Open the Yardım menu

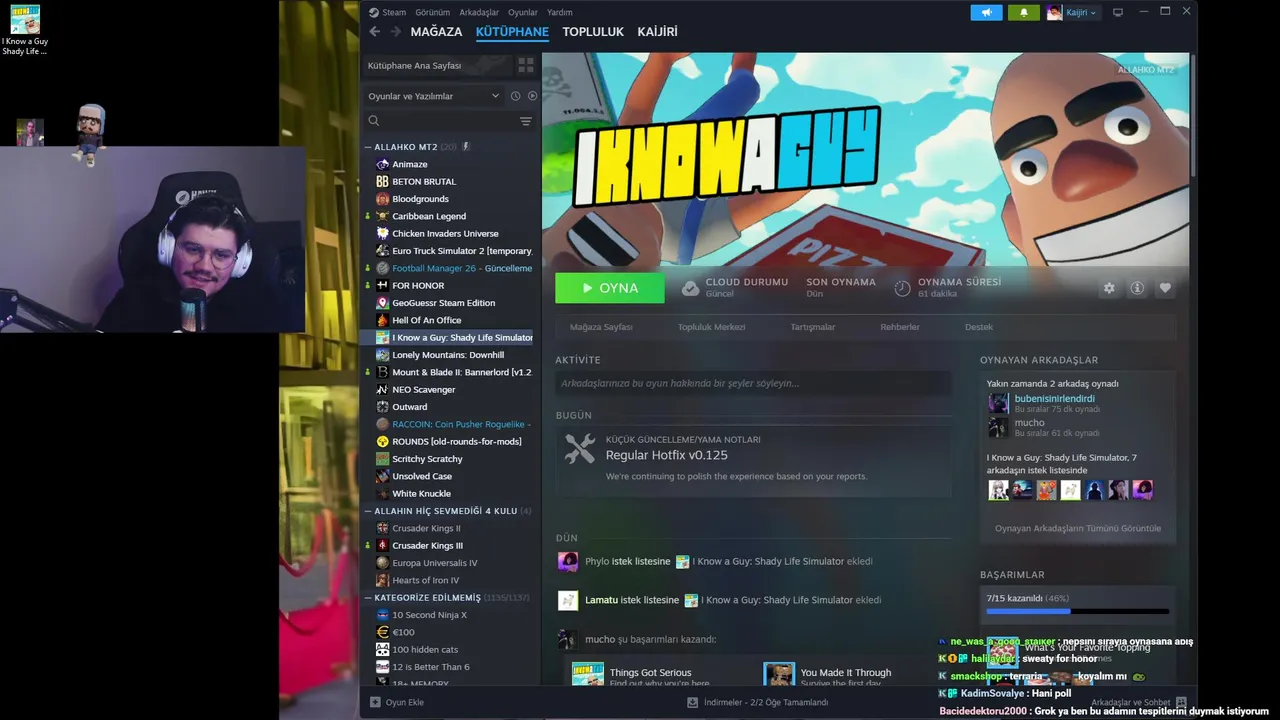tap(560, 12)
